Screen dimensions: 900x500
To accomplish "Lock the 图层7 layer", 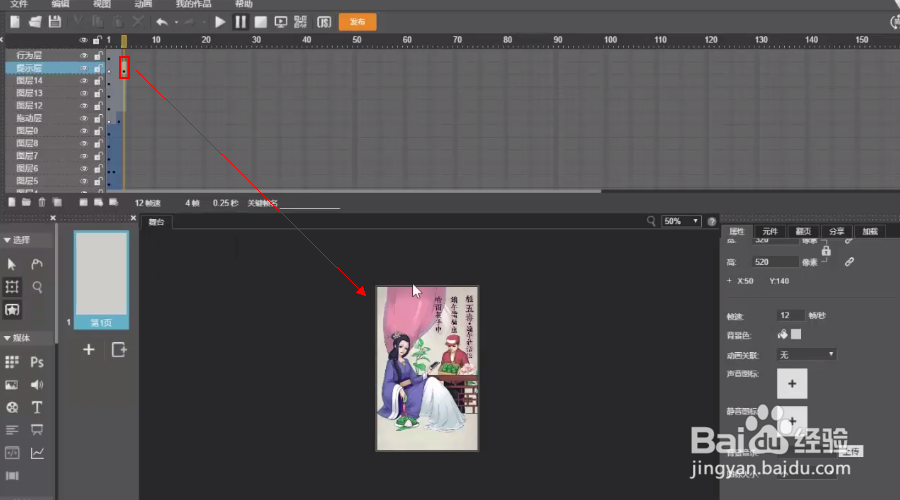I will click(98, 157).
